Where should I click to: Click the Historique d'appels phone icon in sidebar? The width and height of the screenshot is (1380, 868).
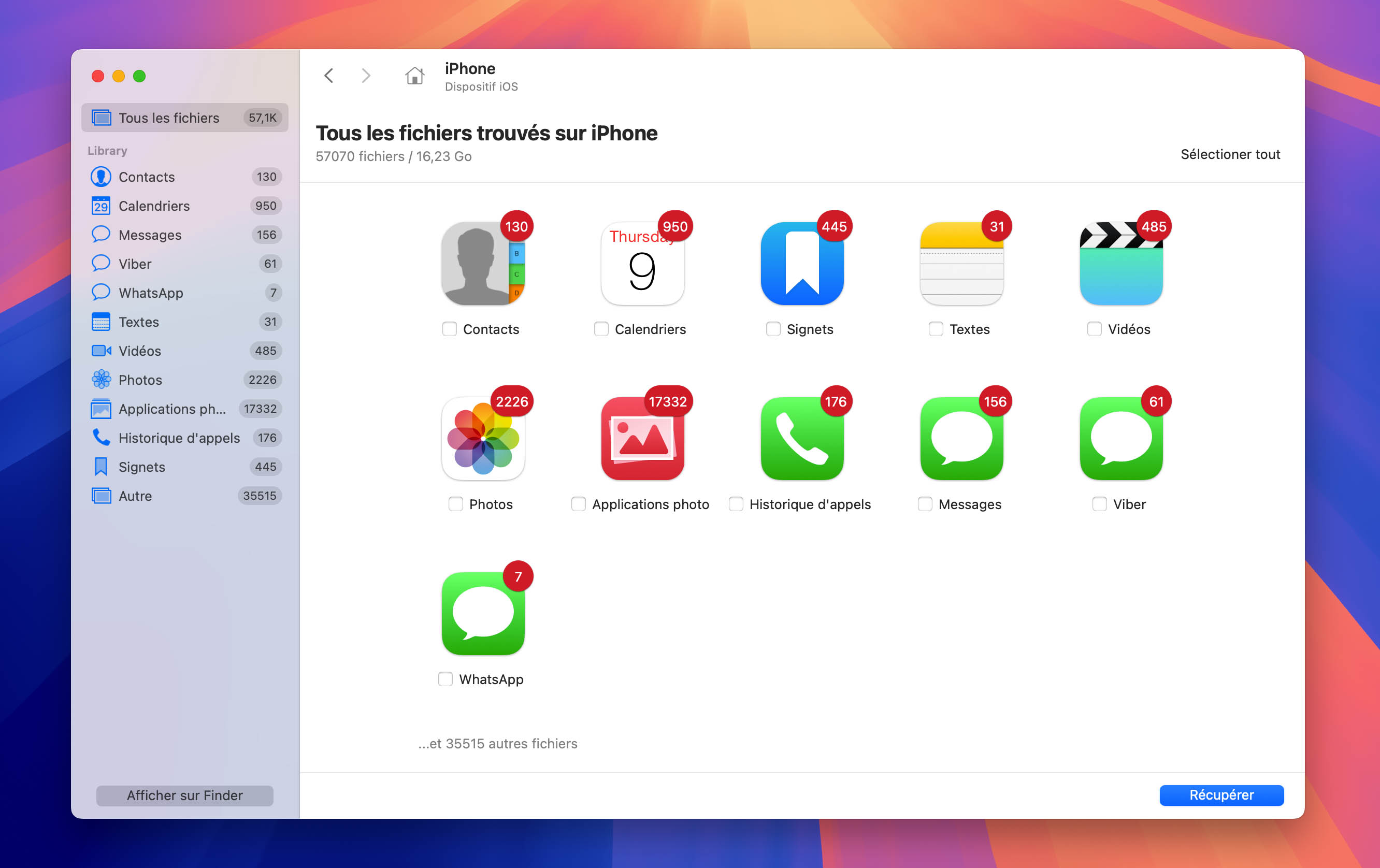(x=101, y=437)
